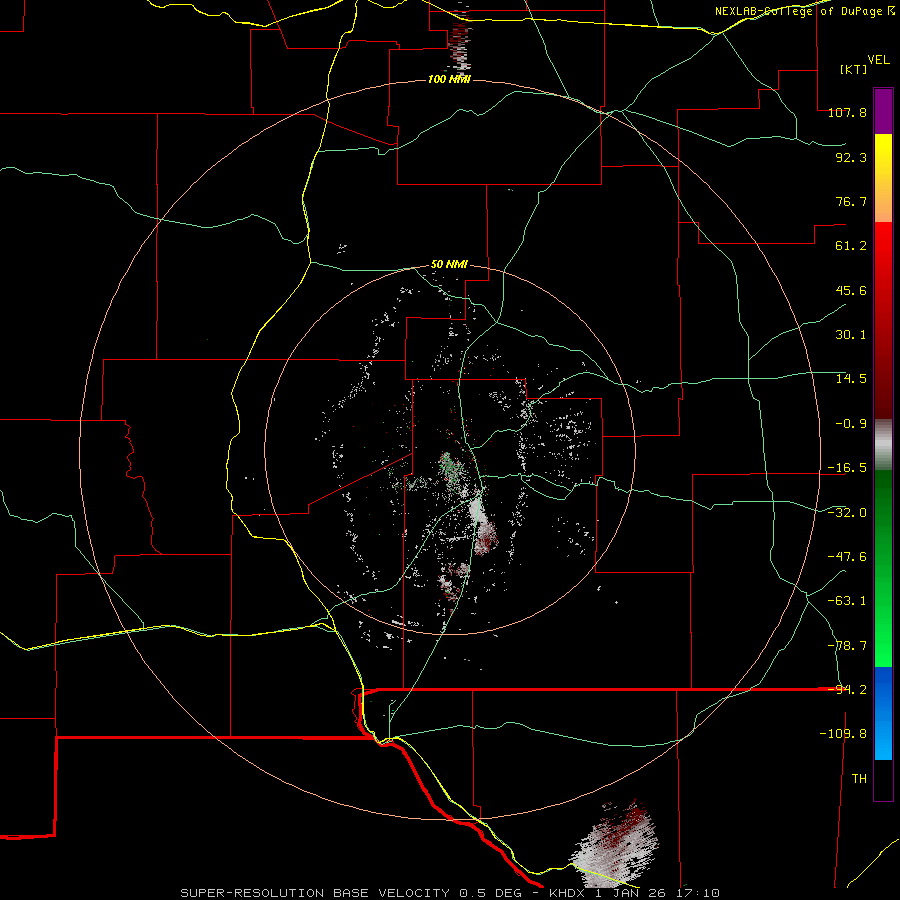Select the 76.7 legend value
Image resolution: width=900 pixels, height=900 pixels.
coord(851,201)
